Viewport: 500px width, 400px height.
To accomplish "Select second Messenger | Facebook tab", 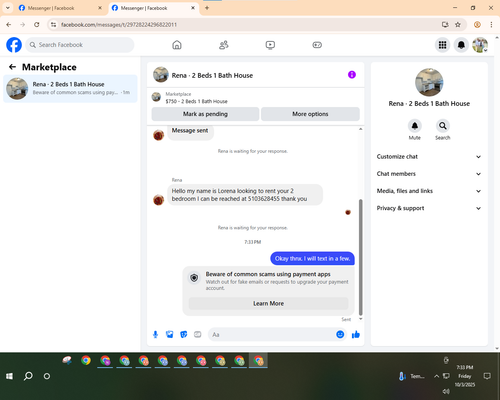I will click(149, 8).
